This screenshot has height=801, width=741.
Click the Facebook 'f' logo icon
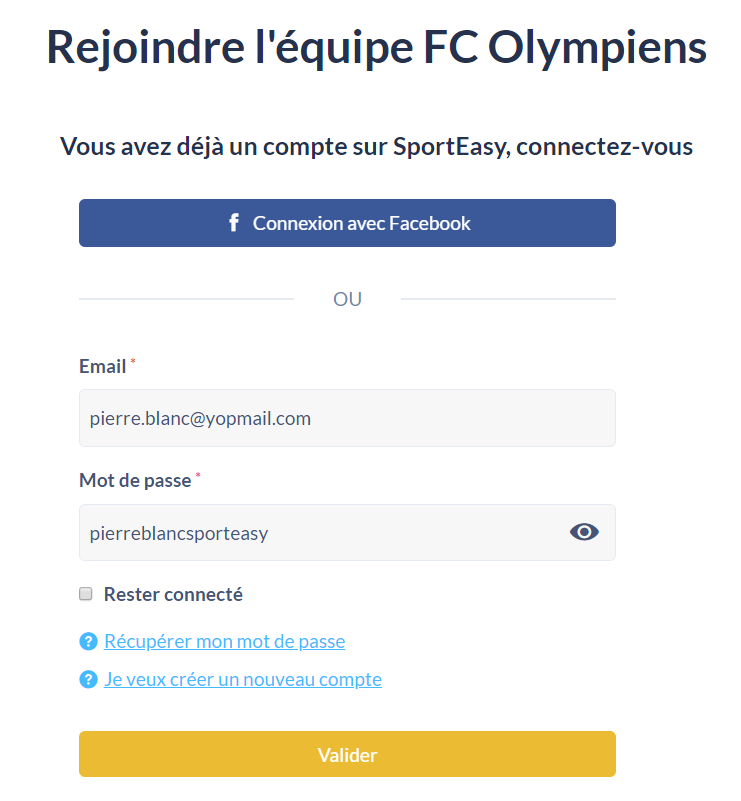coord(234,223)
